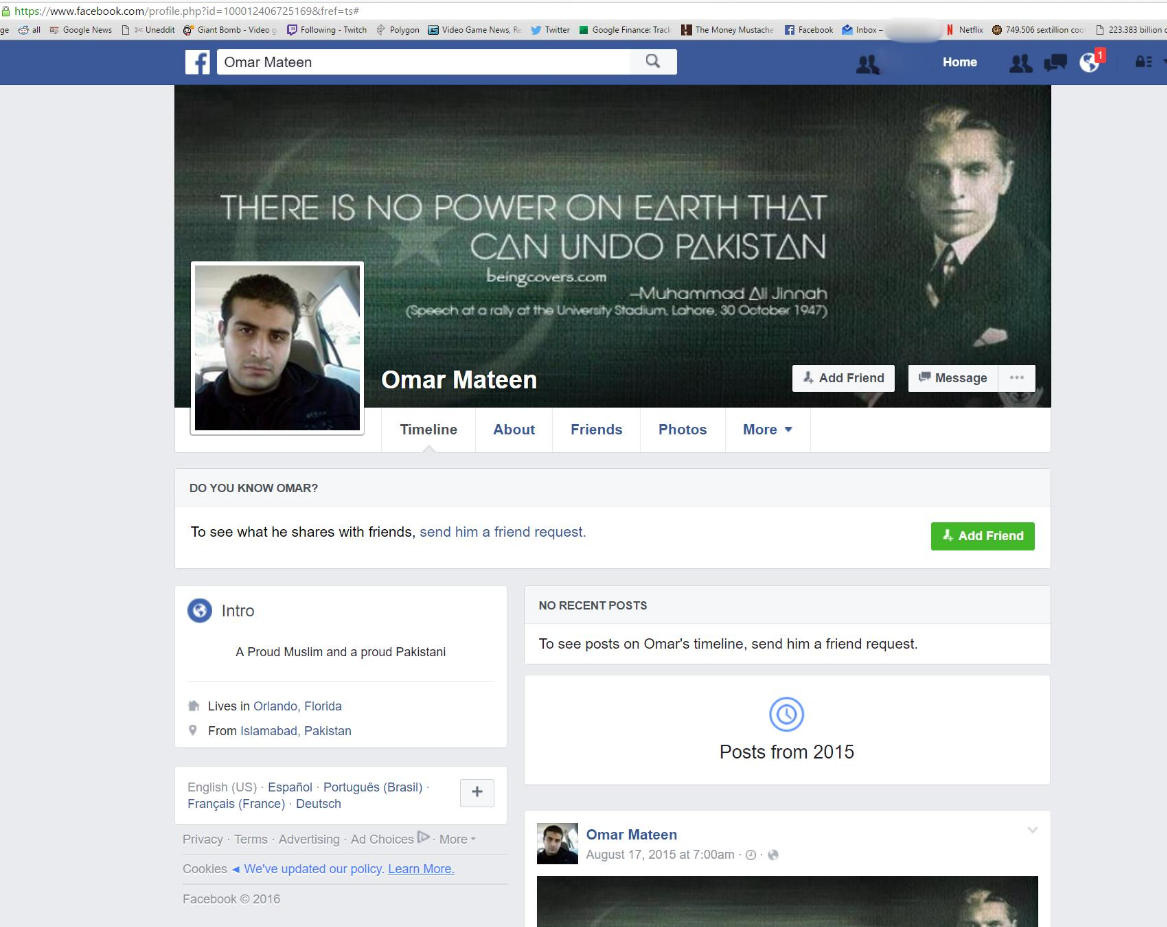
Task: Click the Twitter bookmark
Action: (x=550, y=30)
